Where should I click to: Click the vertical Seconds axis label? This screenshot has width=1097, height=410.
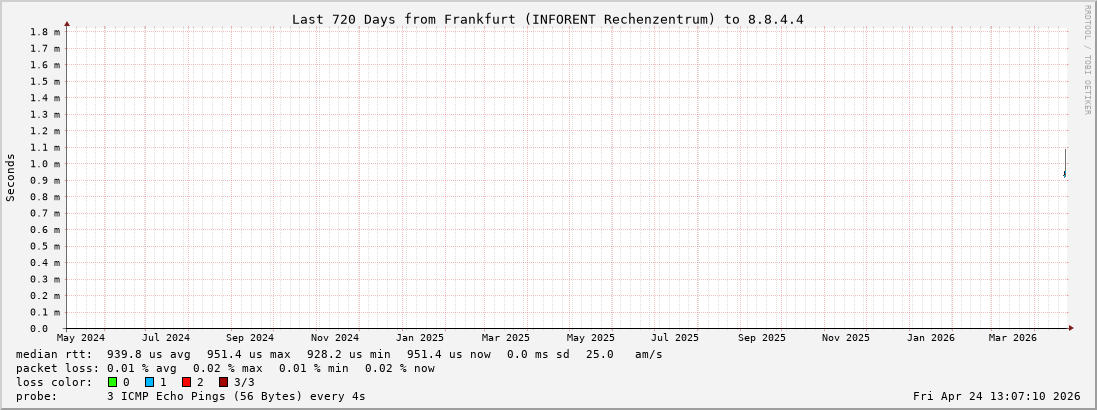pos(11,178)
